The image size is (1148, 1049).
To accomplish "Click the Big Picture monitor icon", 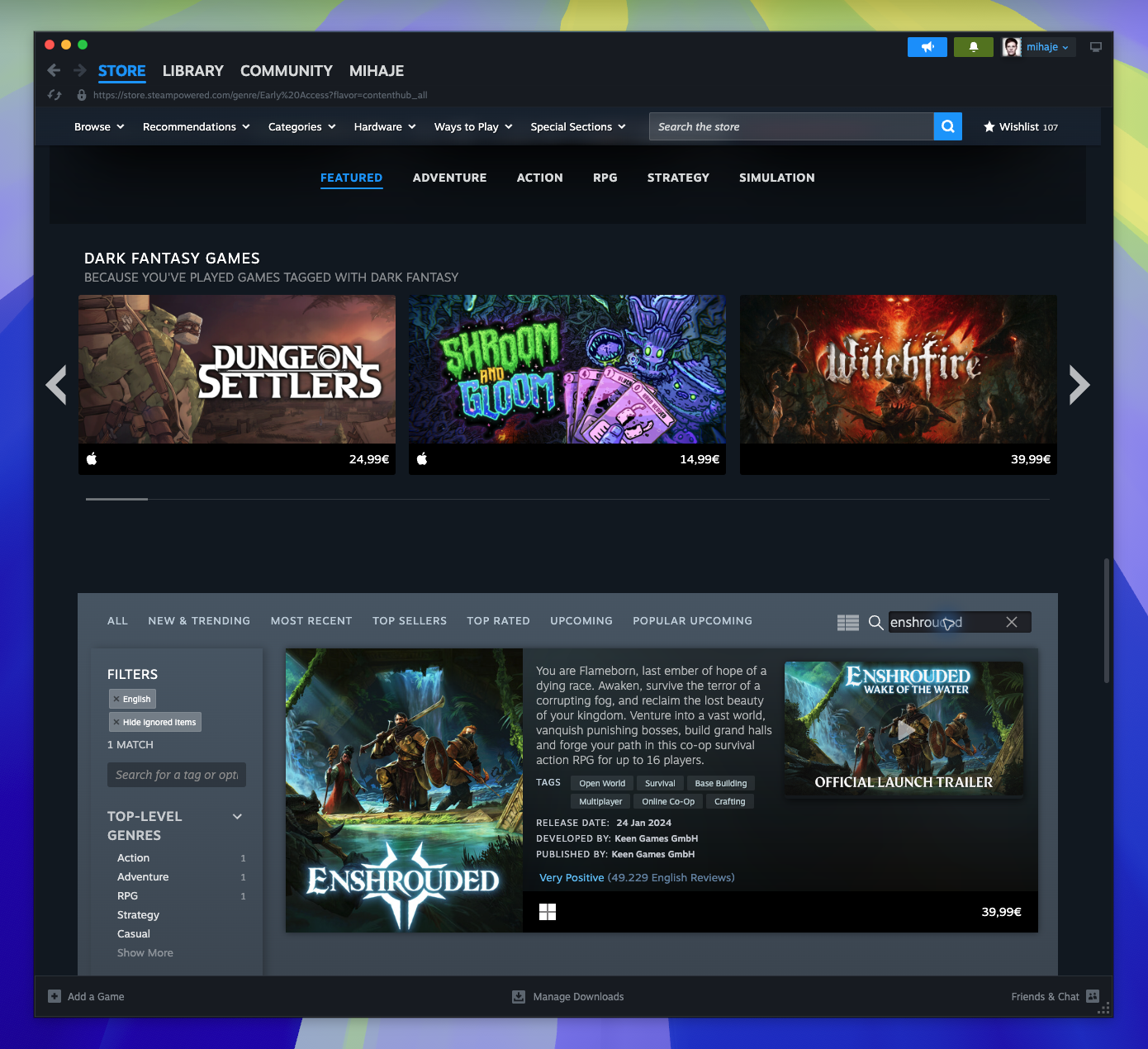I will (1096, 47).
